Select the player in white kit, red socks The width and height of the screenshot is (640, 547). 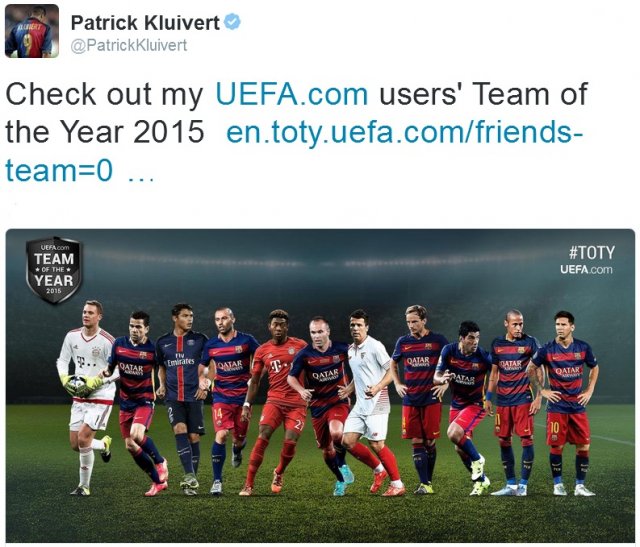tap(369, 402)
